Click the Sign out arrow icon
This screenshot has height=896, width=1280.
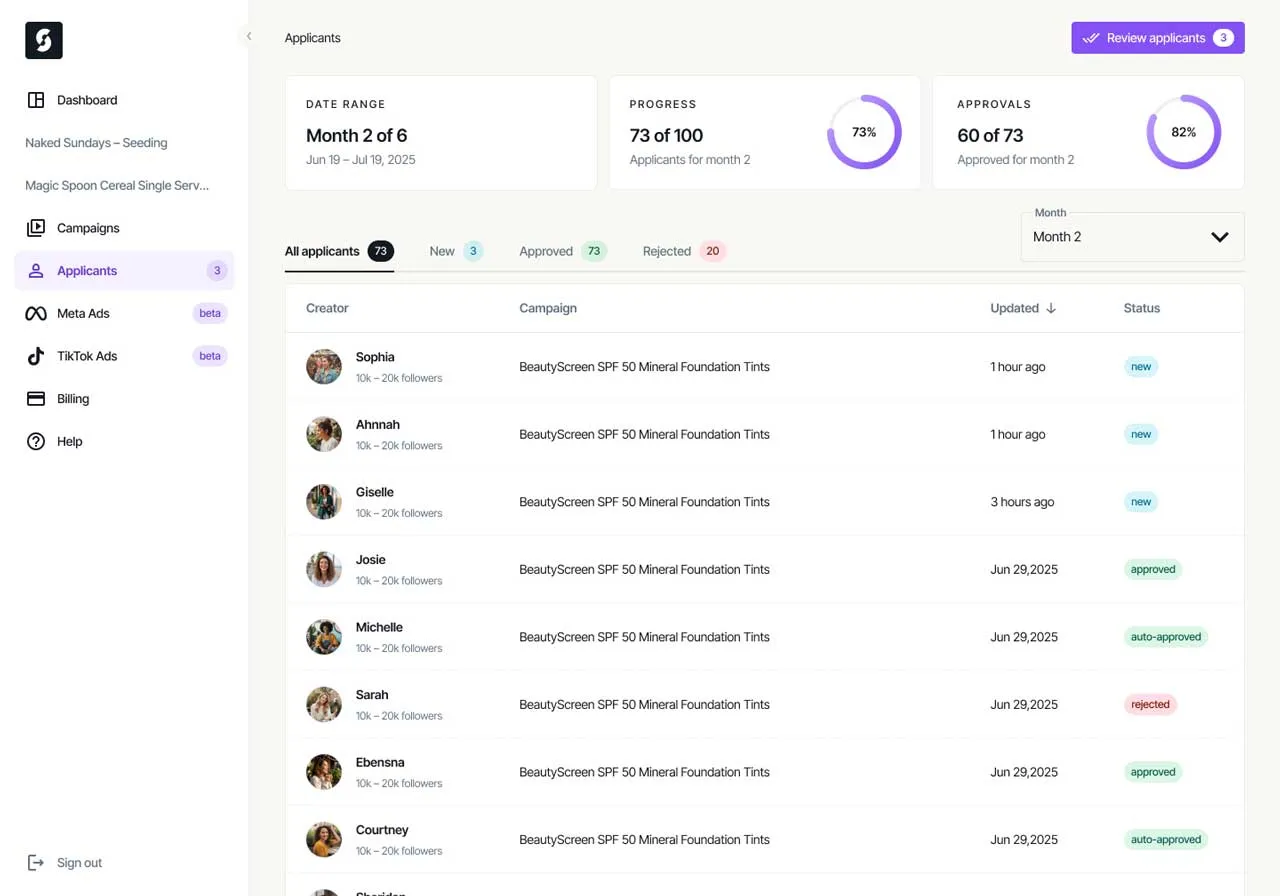(x=36, y=862)
